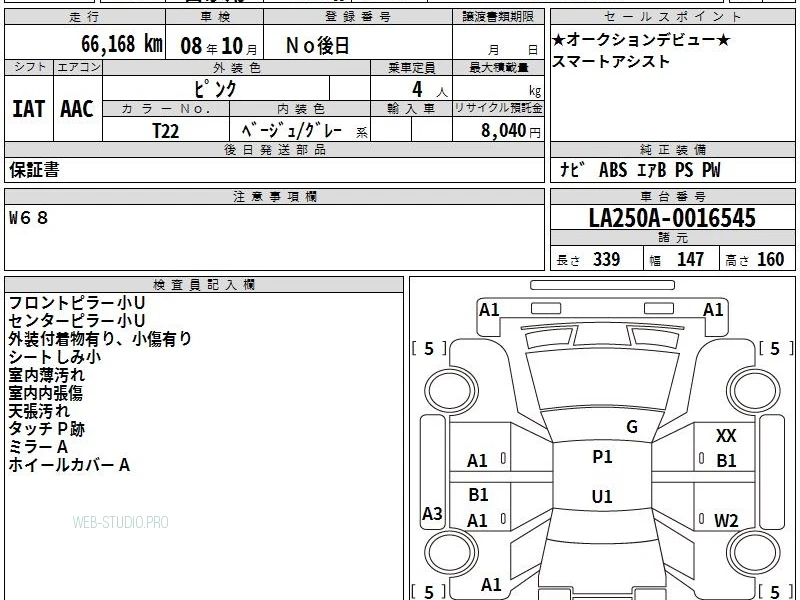Click the エアコン header
Screen dimensions: 800x600
pyautogui.click(x=78, y=67)
